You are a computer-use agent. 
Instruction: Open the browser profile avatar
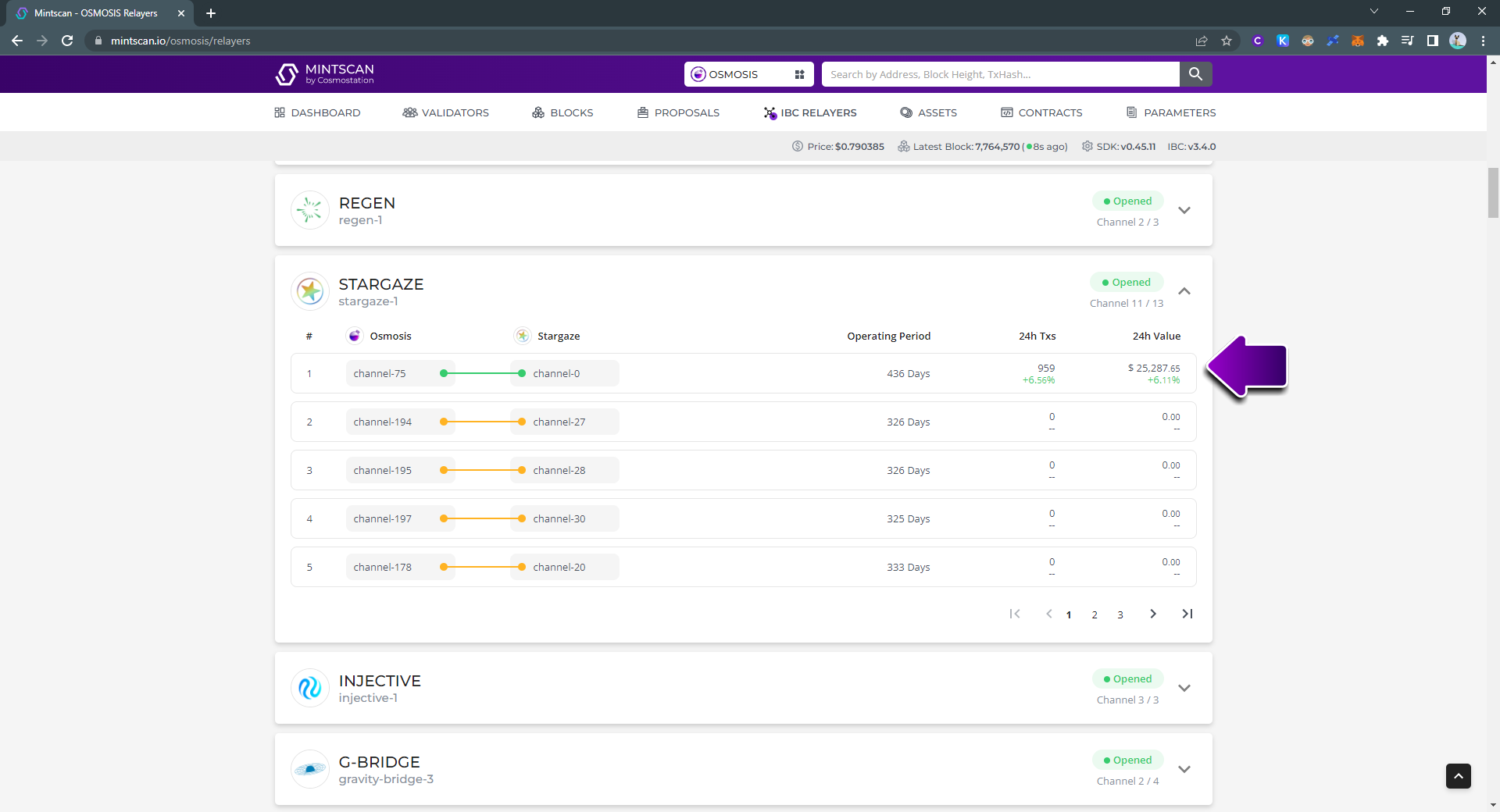point(1458,41)
